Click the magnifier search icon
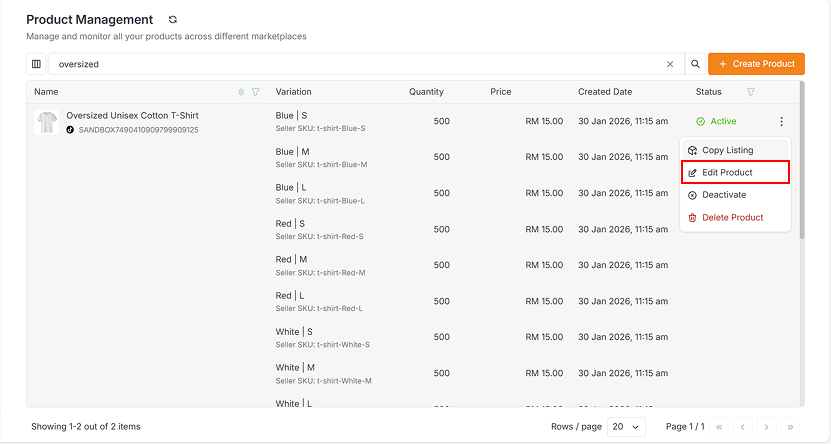Screen dimensions: 831x444 point(695,64)
